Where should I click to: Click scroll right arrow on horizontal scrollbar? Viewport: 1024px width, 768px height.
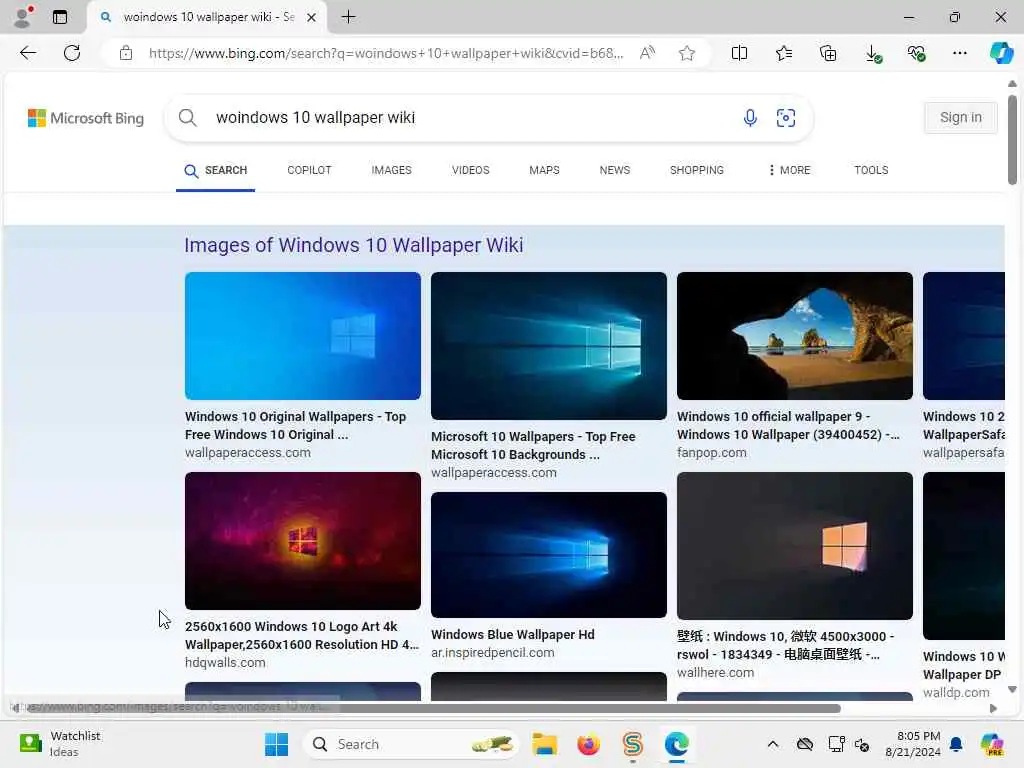pyautogui.click(x=993, y=708)
